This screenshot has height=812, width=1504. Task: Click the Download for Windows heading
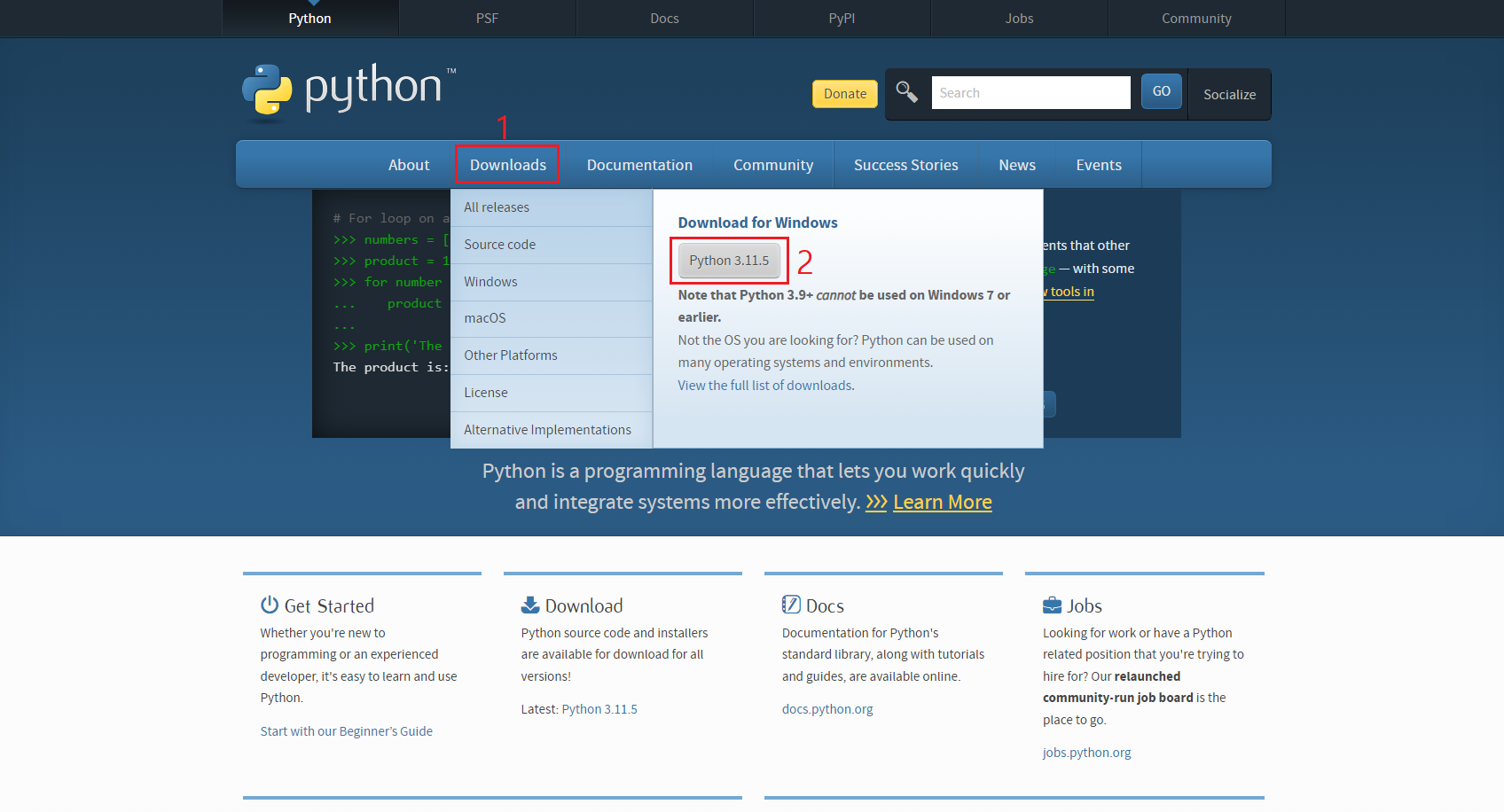click(758, 223)
